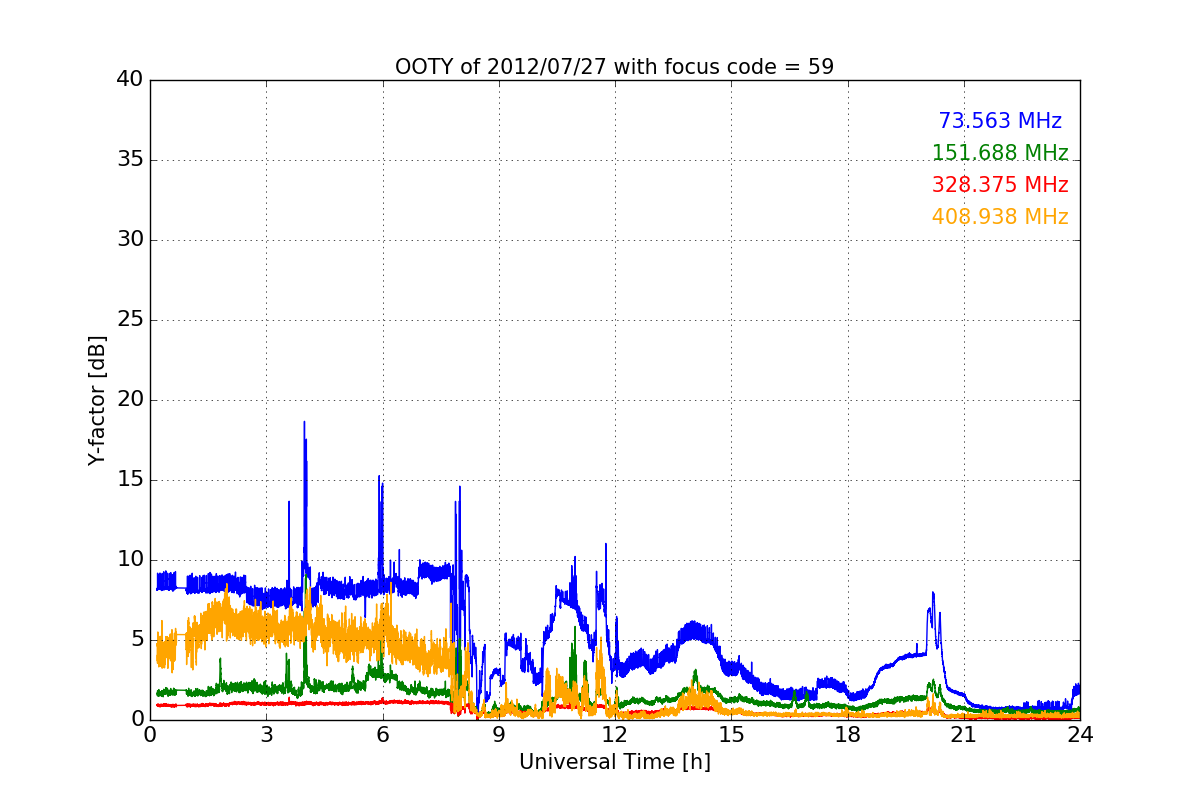Select the red '328.375 MHz' legend label
Viewport: 1200px width, 800px height.
click(x=1000, y=185)
